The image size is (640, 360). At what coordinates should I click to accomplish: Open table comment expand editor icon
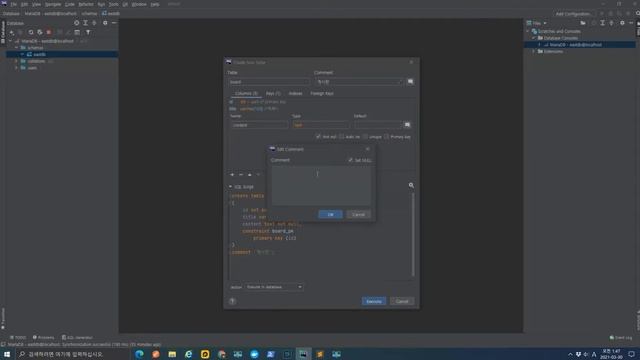point(410,82)
